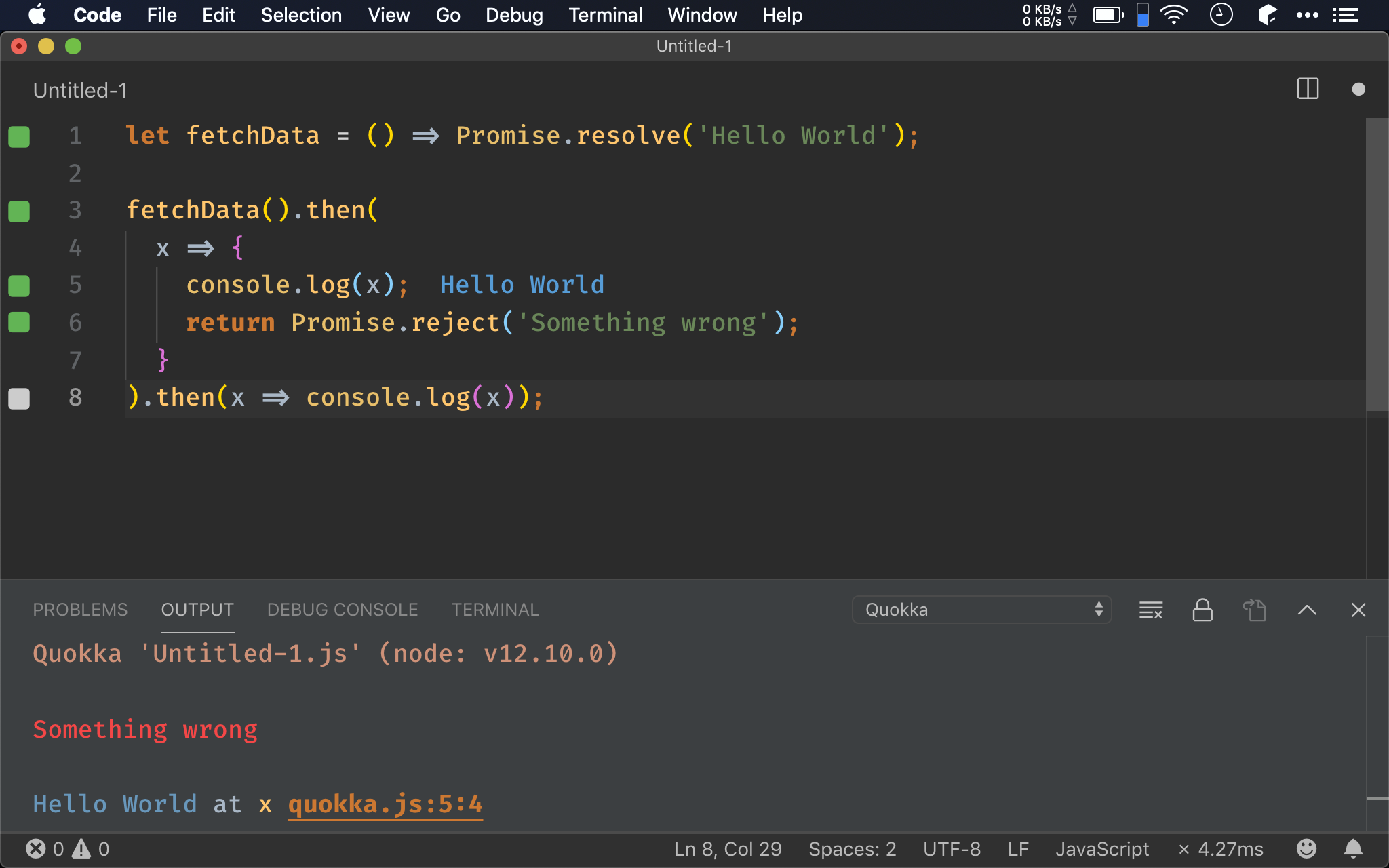
Task: Click the blue vertical meter menu bar icon
Action: point(1143,14)
